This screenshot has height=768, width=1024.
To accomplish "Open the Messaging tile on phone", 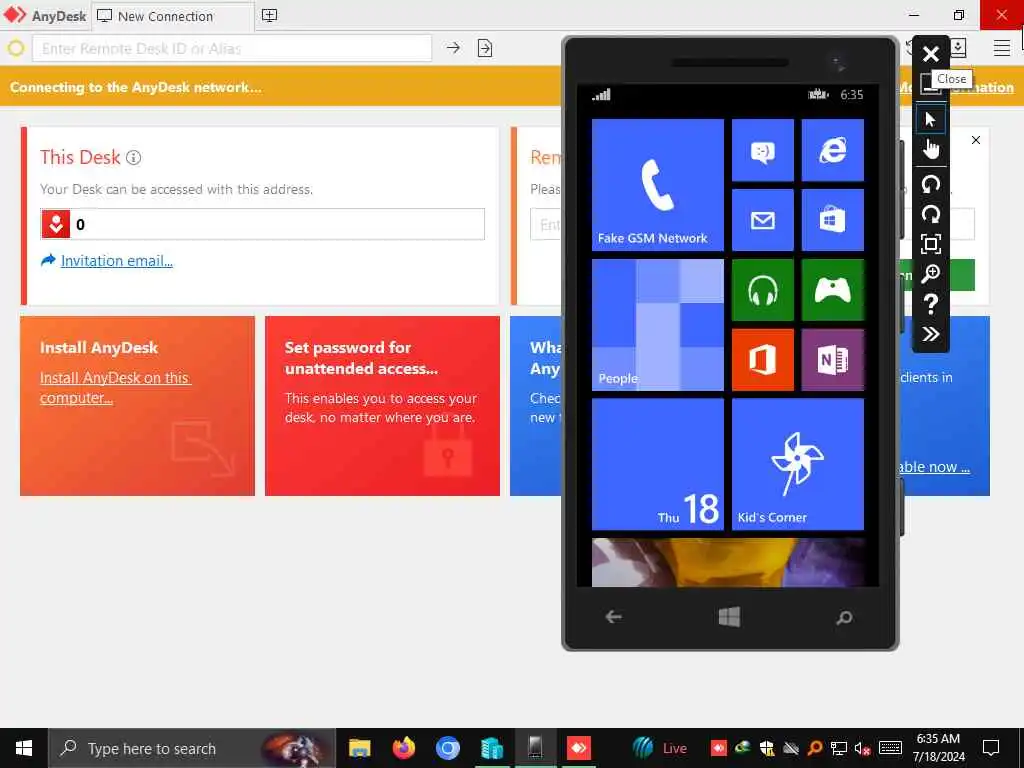I will coord(763,150).
